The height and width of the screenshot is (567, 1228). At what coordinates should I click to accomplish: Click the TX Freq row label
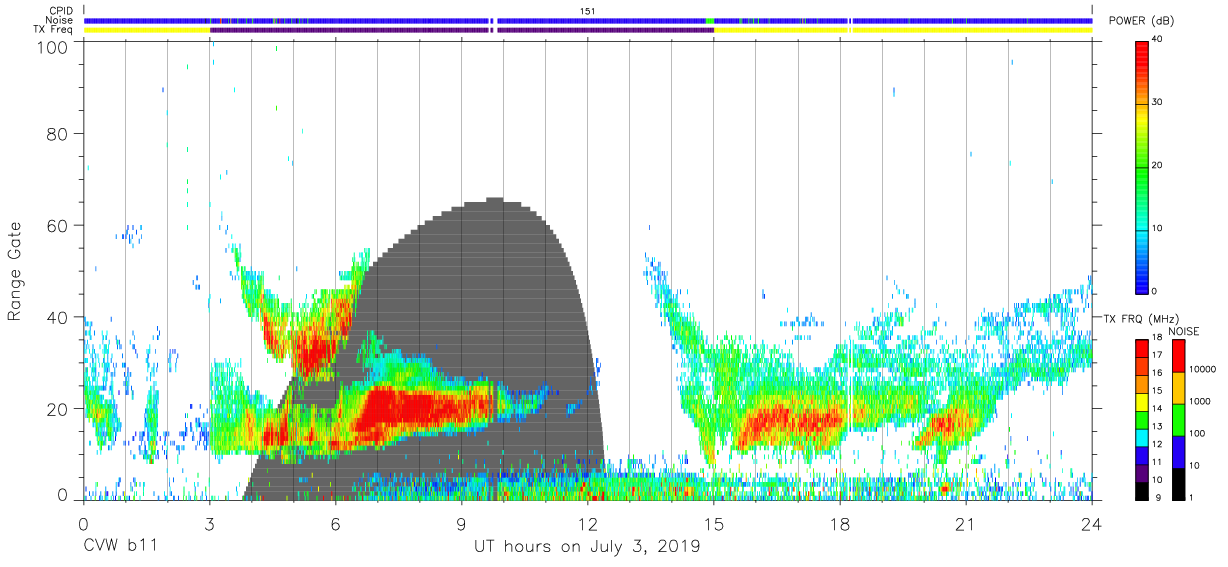point(53,30)
